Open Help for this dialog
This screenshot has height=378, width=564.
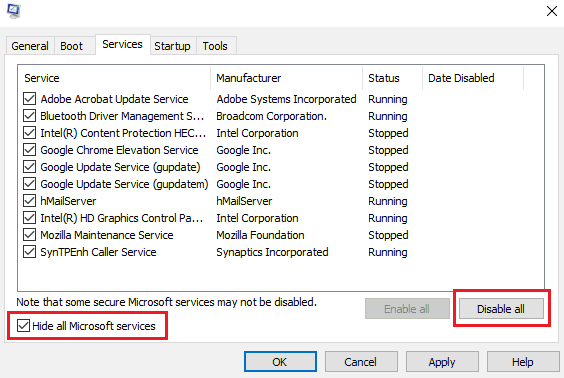523,361
